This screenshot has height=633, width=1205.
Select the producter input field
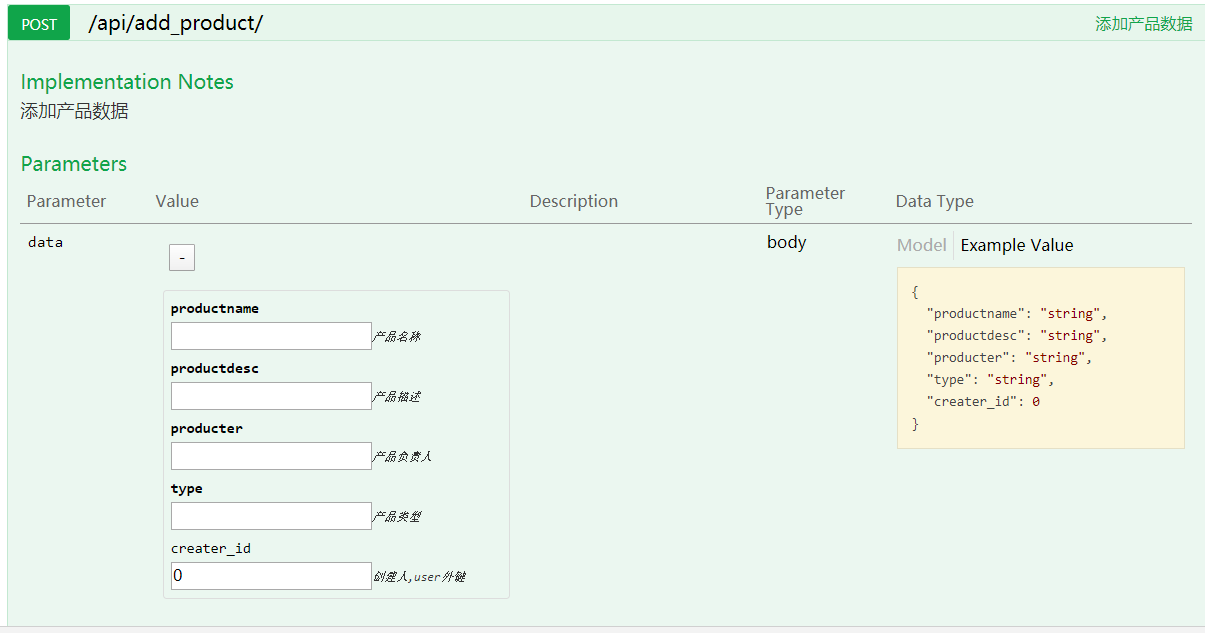point(271,456)
